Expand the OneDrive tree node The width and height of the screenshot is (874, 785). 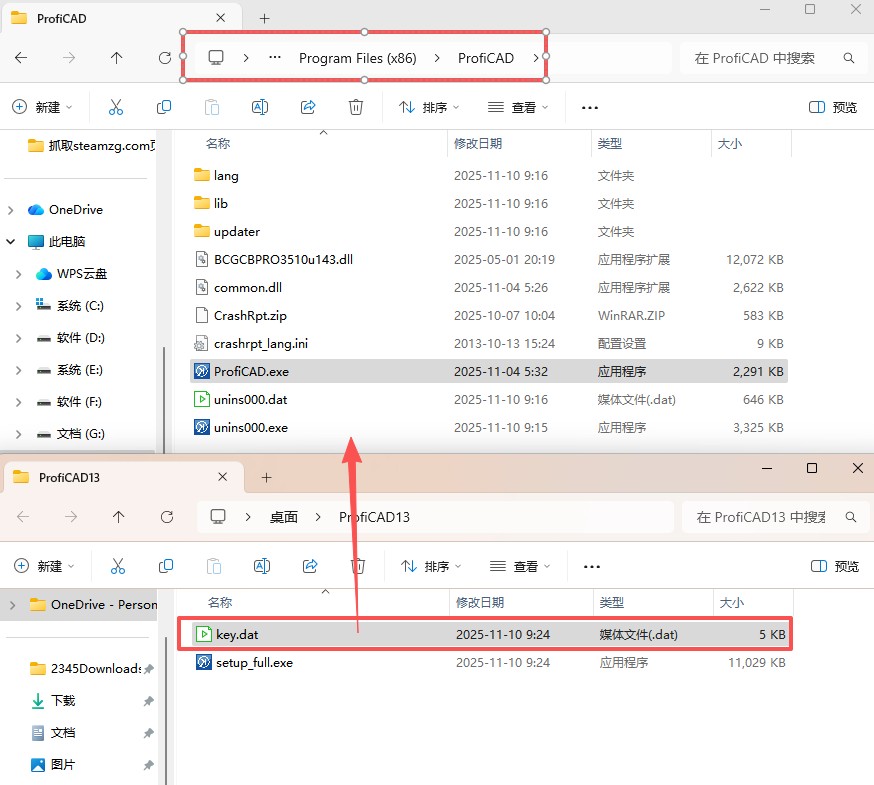[11, 210]
